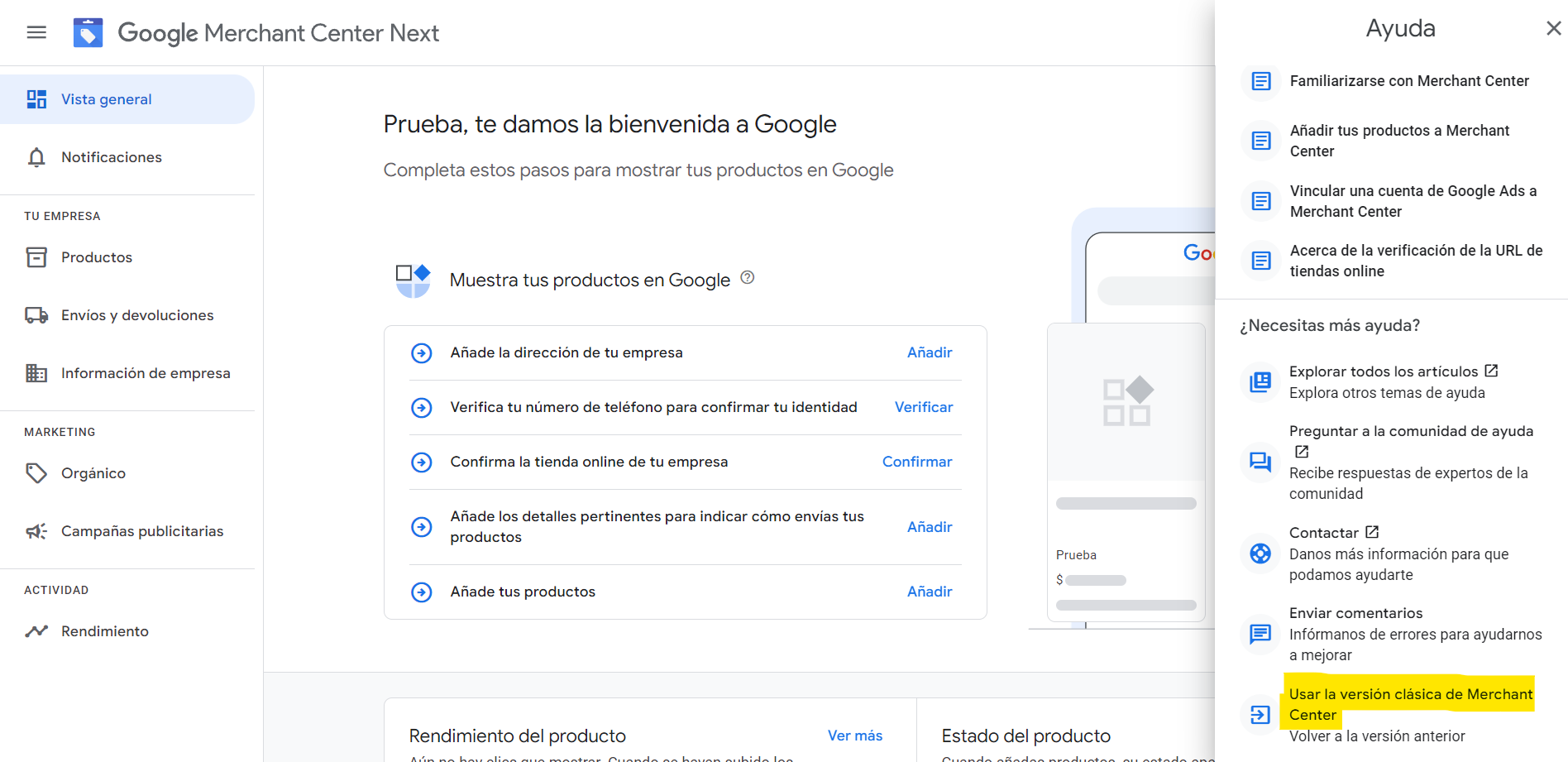Click the classic version switch icon
Image resolution: width=1568 pixels, height=762 pixels.
tap(1260, 715)
